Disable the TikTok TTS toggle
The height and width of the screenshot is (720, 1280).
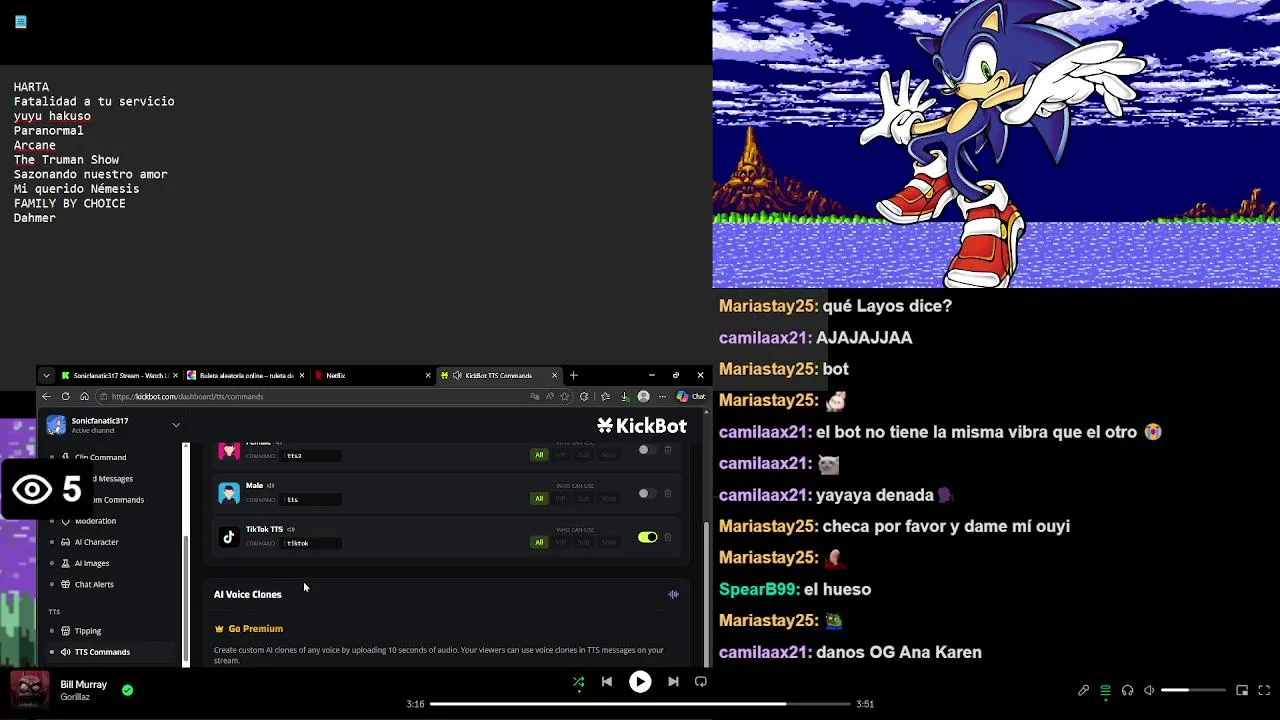pos(647,538)
